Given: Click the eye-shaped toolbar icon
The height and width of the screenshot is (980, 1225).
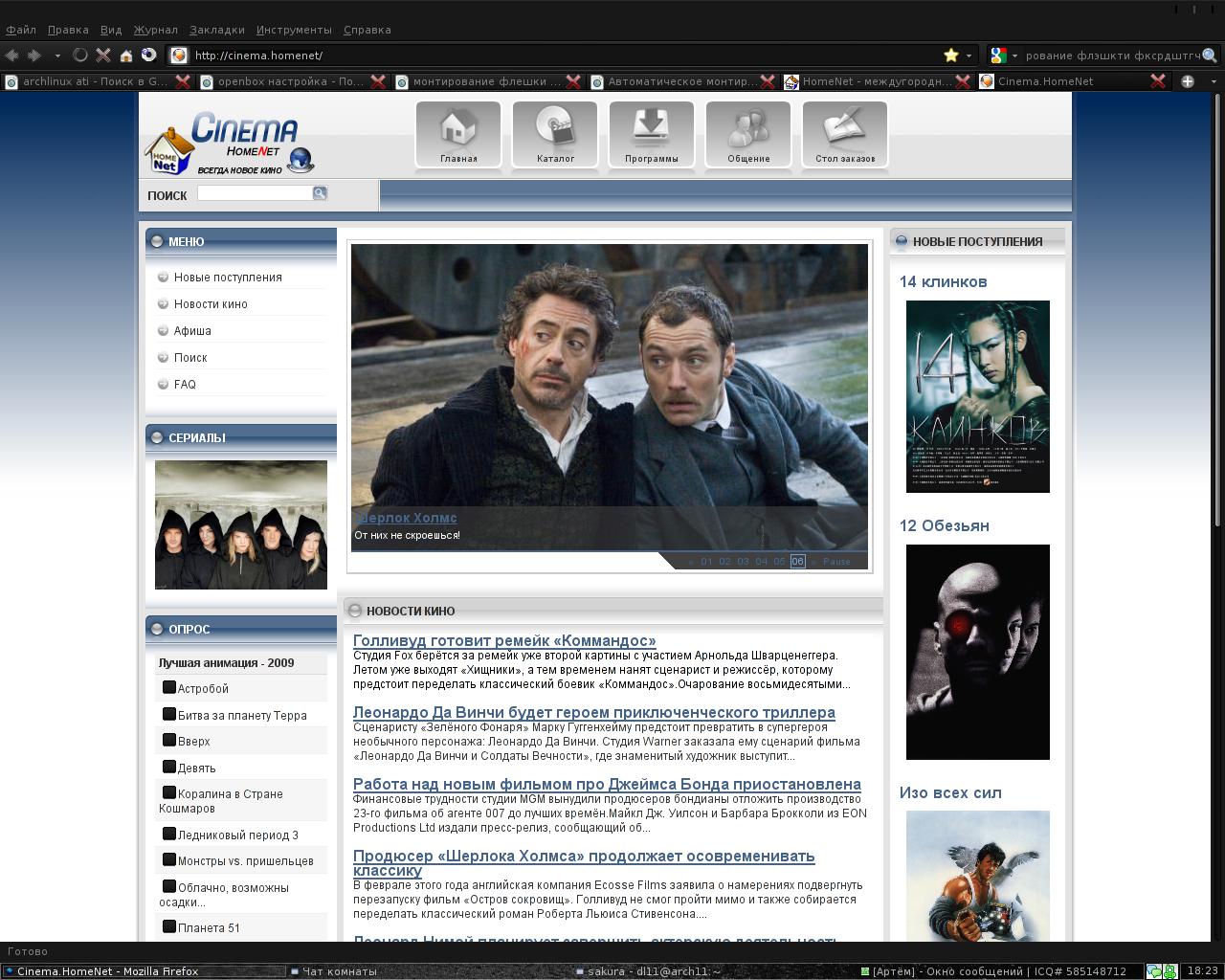Looking at the screenshot, I should point(149,55).
